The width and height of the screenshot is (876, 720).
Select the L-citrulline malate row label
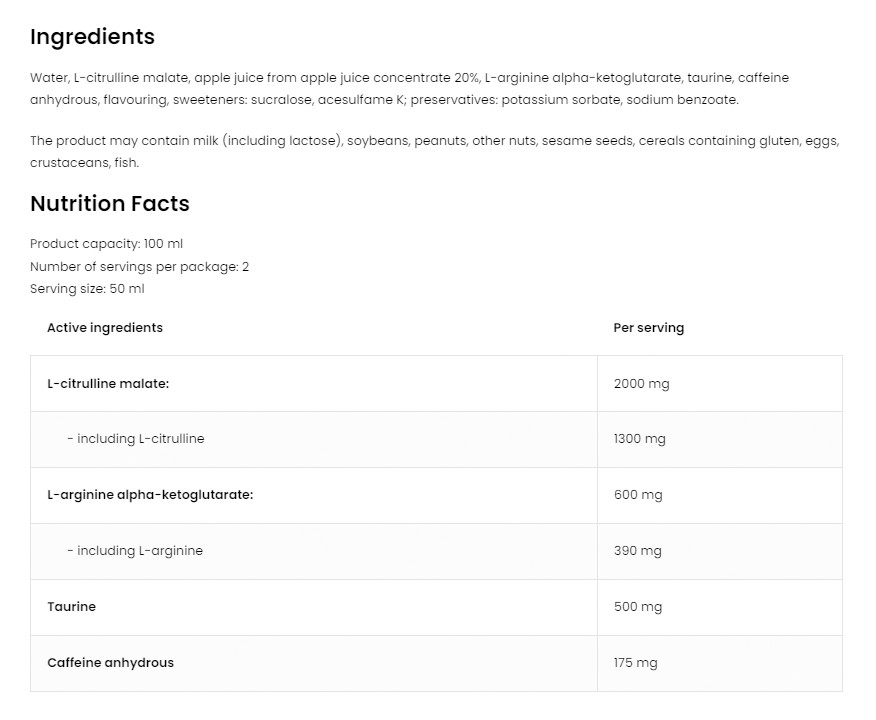(x=108, y=384)
